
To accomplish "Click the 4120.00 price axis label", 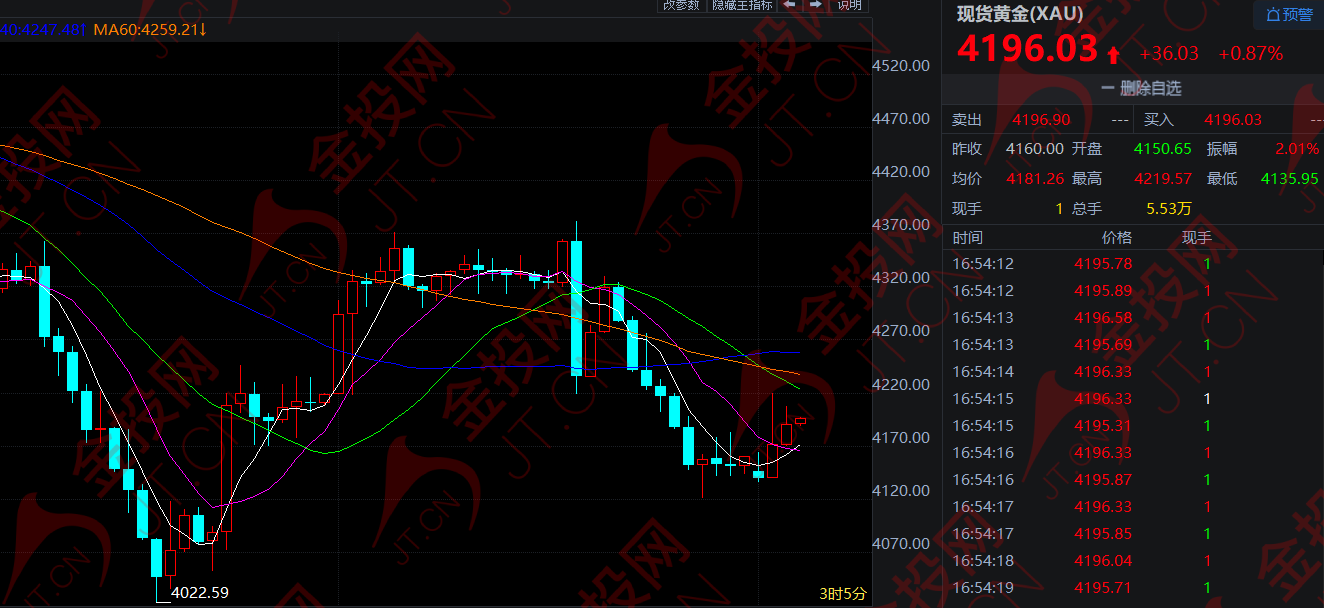I will (902, 490).
